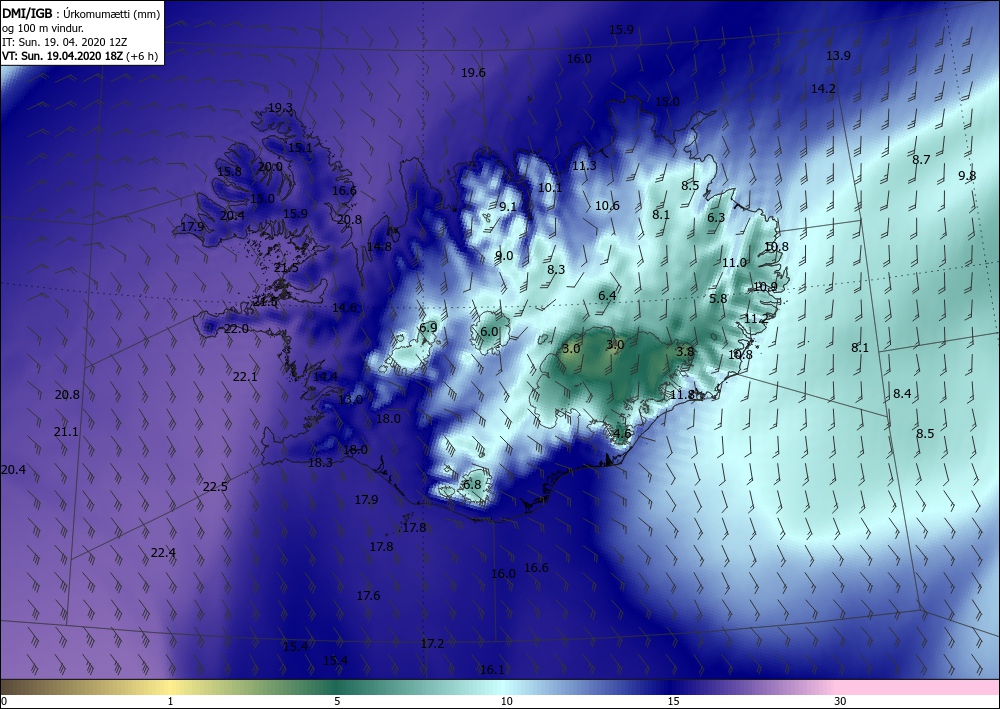
Task: Click the 14.2 value label
Action: click(x=823, y=89)
